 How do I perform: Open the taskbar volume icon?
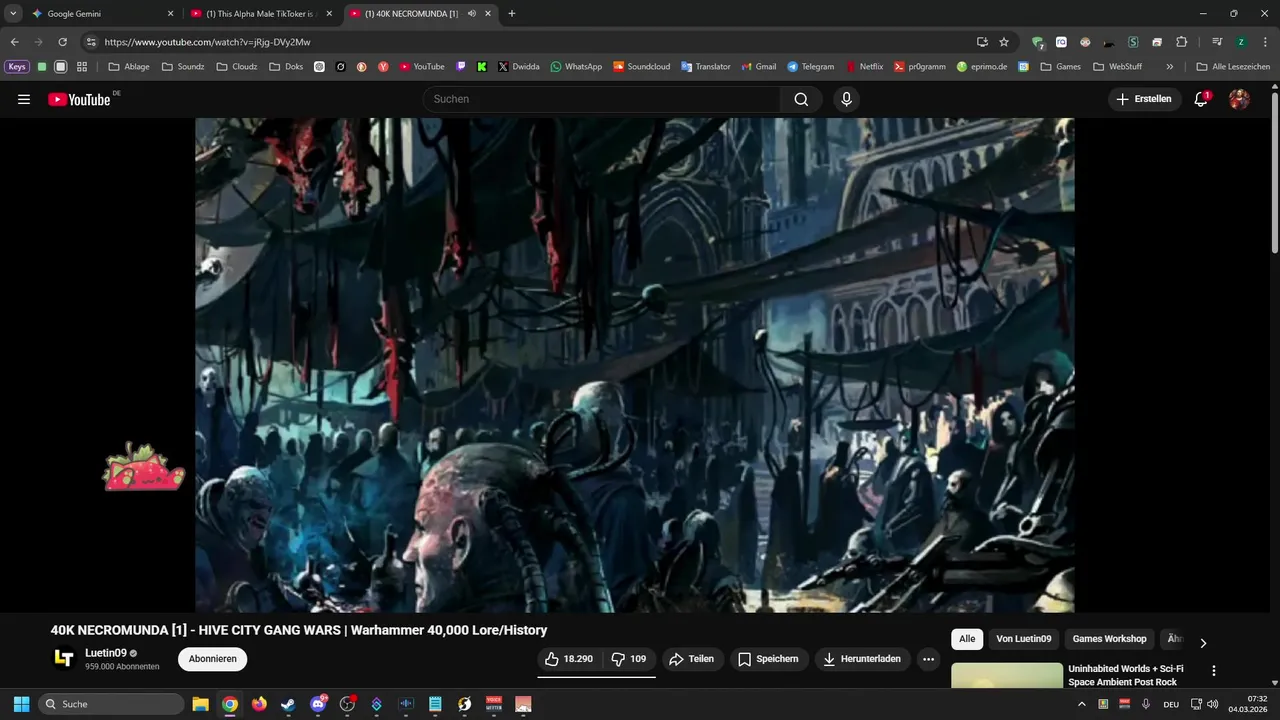(1211, 704)
